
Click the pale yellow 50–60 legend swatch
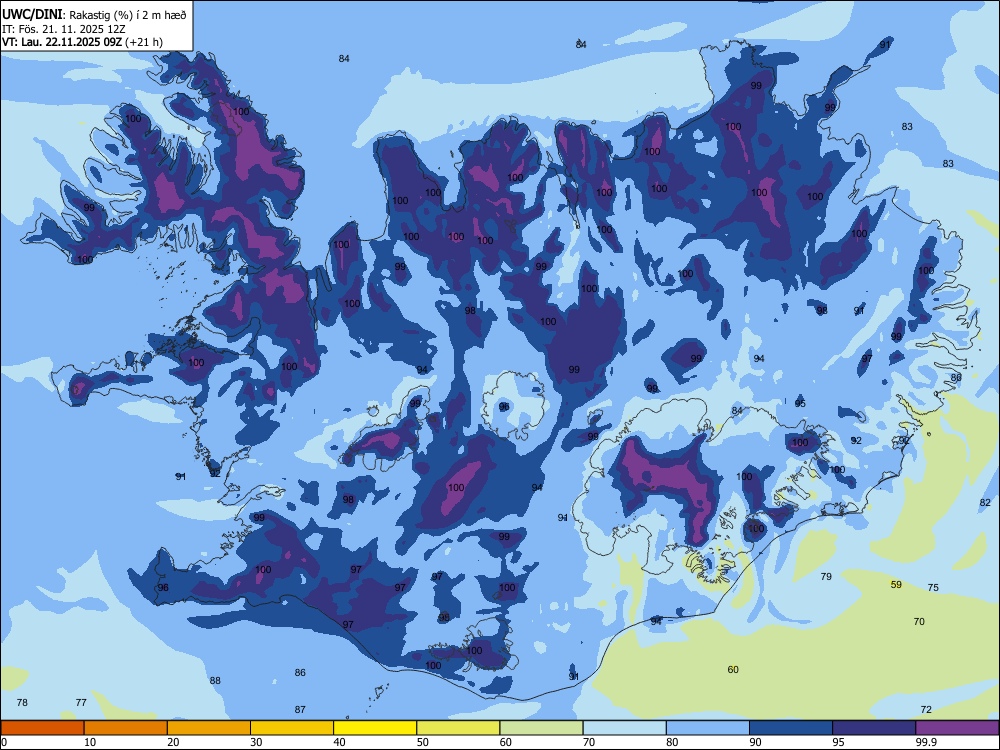(x=459, y=728)
